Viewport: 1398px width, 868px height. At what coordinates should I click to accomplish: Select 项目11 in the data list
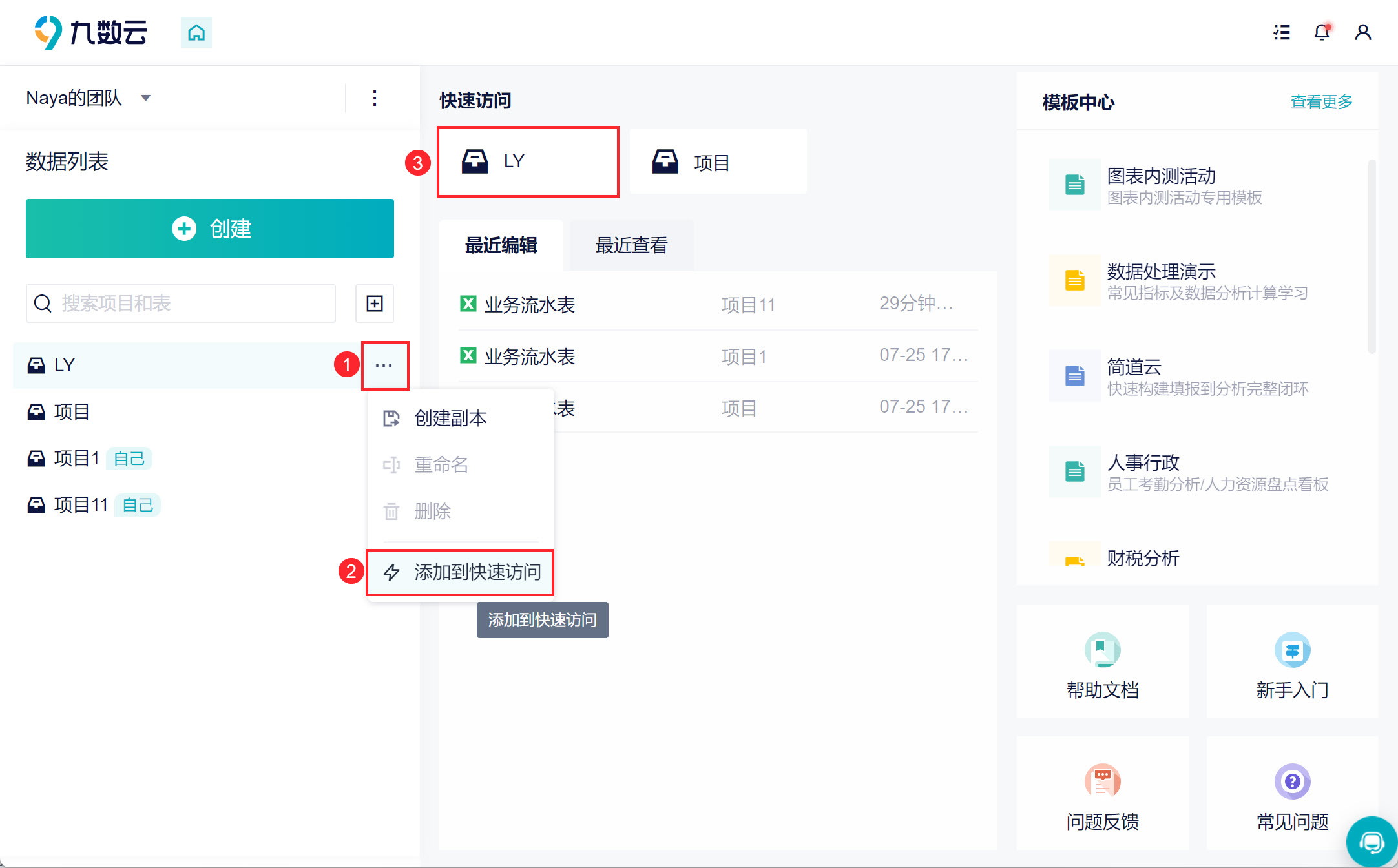[81, 505]
